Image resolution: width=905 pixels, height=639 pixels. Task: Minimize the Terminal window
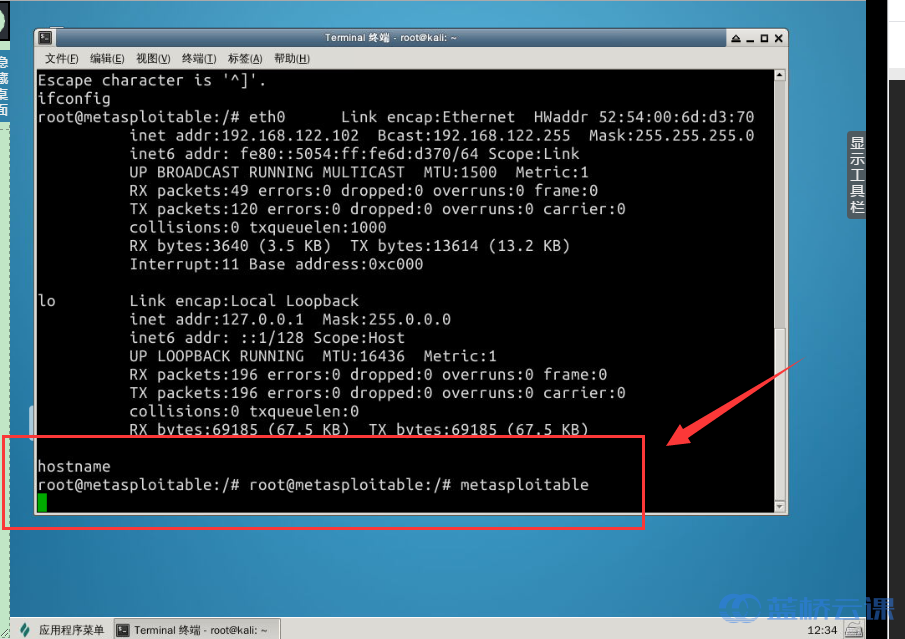click(750, 39)
